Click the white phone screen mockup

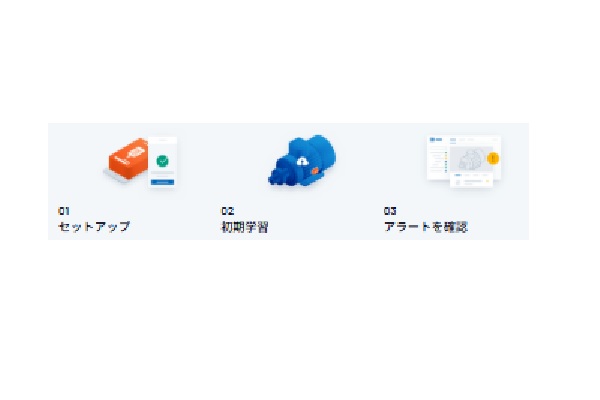(x=163, y=162)
